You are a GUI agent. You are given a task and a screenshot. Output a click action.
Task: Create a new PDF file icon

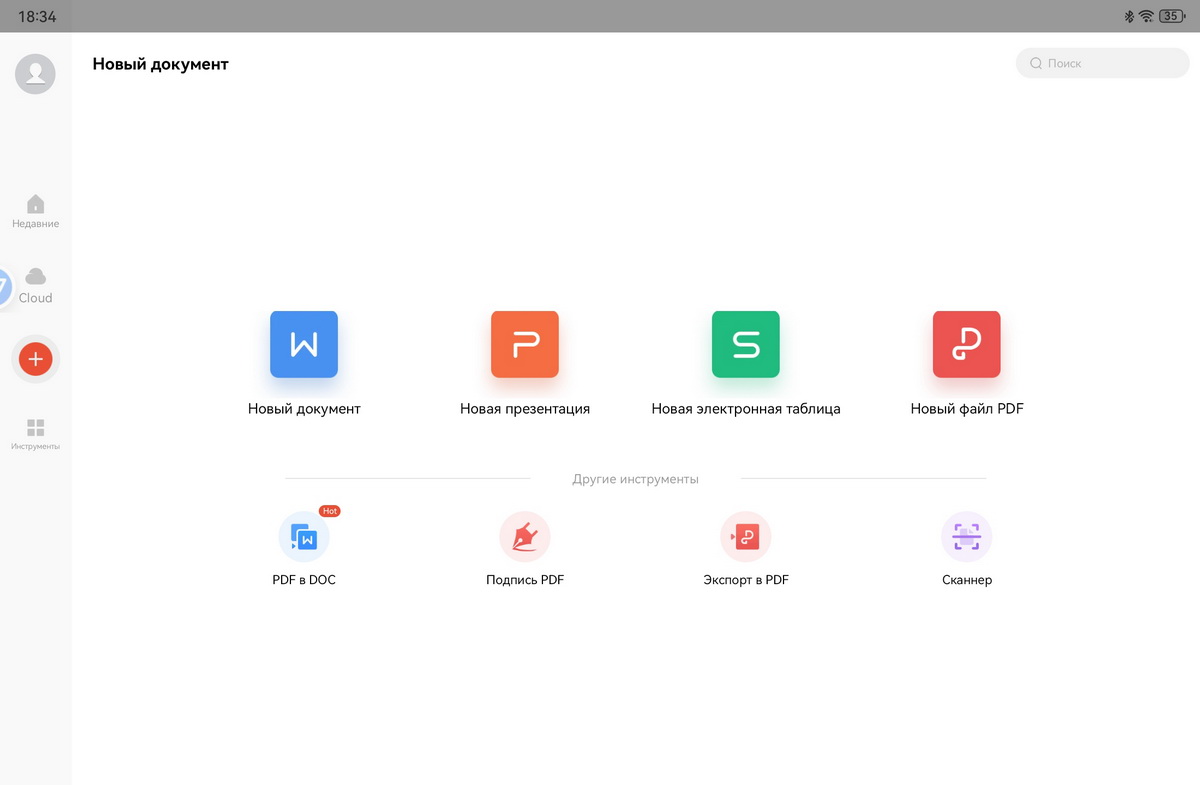(967, 344)
